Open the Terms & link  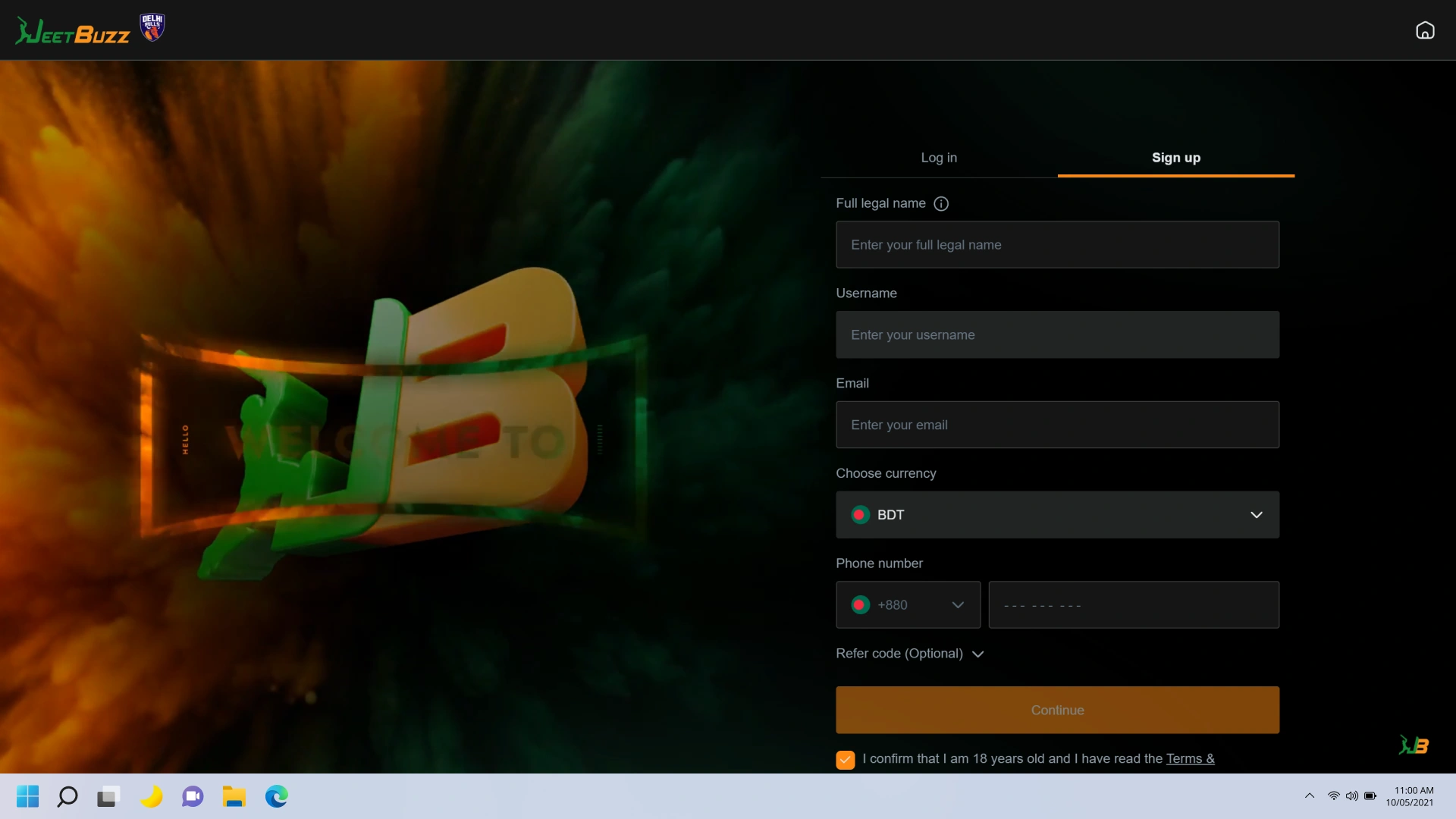click(1190, 758)
